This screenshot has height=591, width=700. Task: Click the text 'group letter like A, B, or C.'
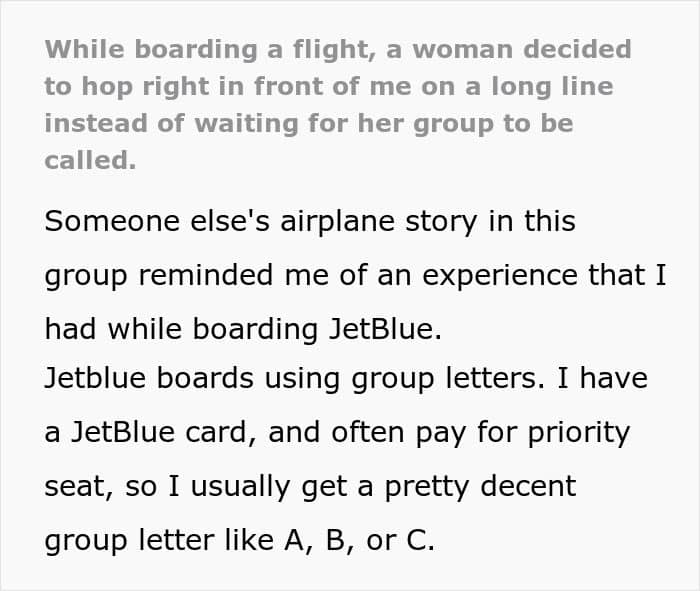pos(239,541)
